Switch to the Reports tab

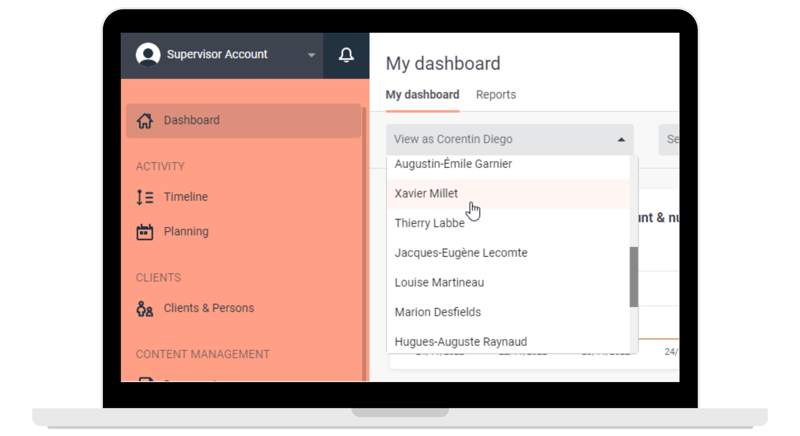[x=496, y=95]
